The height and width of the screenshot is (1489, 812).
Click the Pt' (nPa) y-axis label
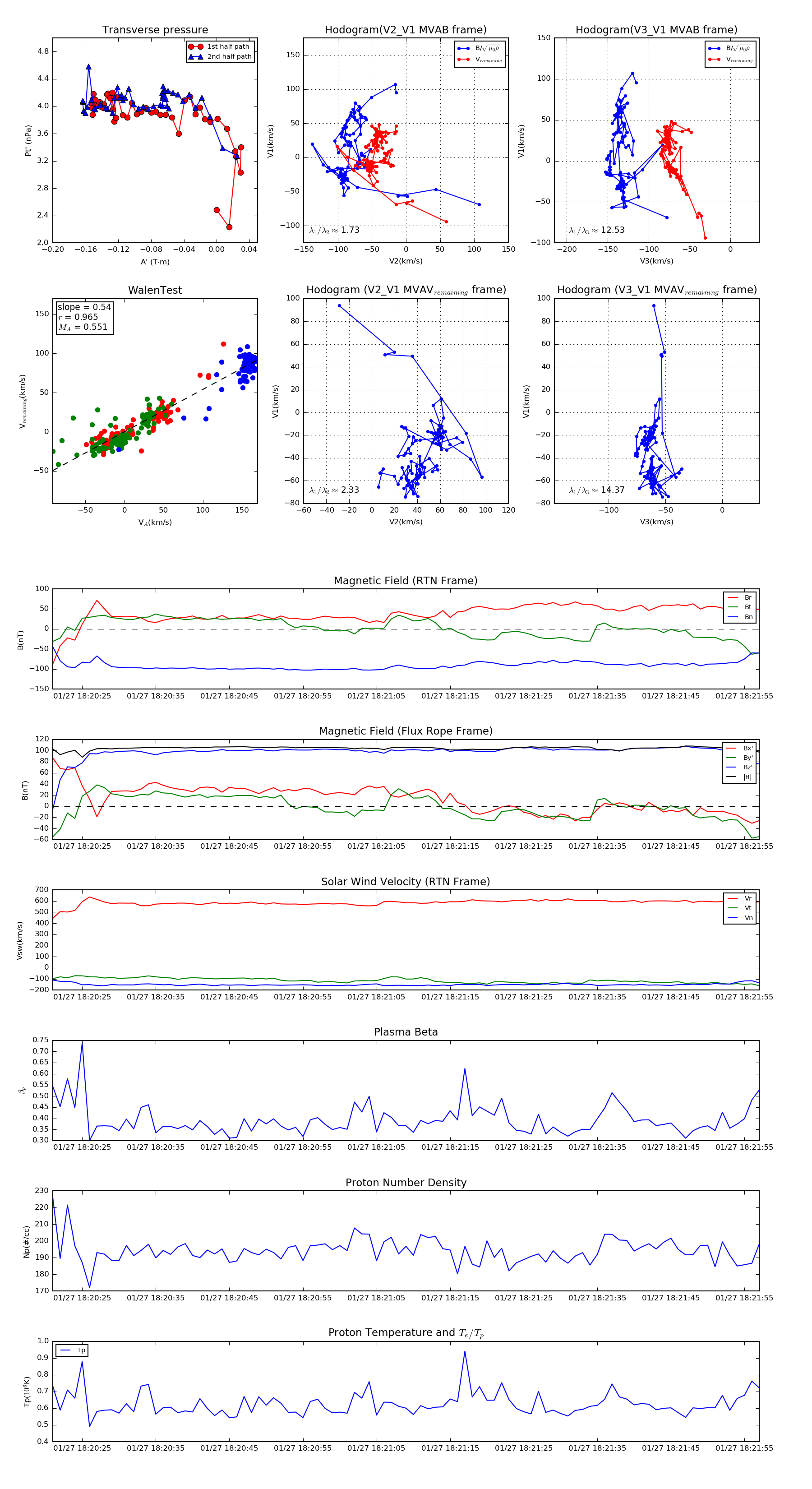coord(28,140)
